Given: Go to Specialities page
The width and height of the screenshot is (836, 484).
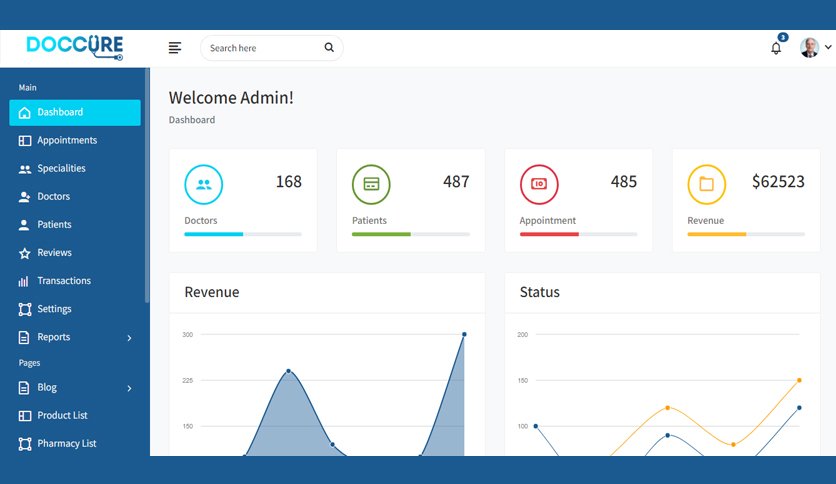Looking at the screenshot, I should [75, 168].
